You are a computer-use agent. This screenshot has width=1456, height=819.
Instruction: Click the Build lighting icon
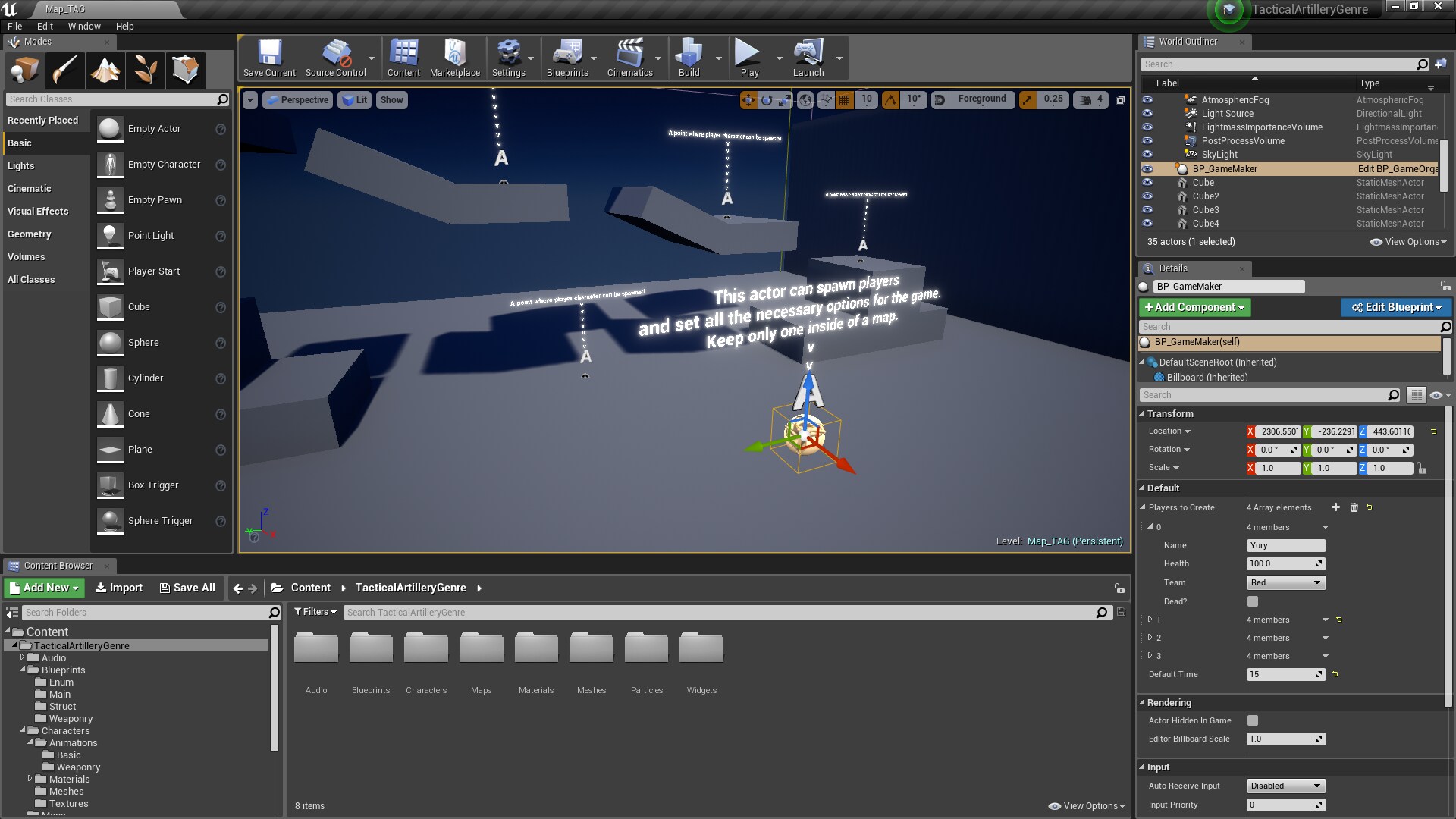point(689,58)
